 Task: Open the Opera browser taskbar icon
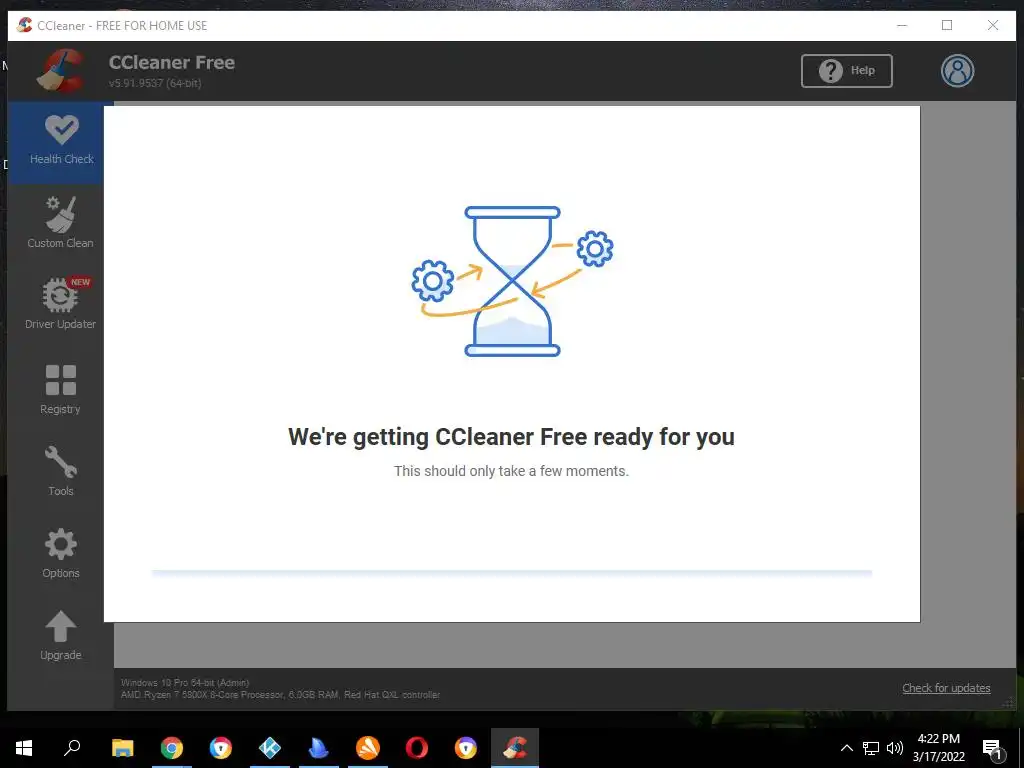tap(417, 748)
